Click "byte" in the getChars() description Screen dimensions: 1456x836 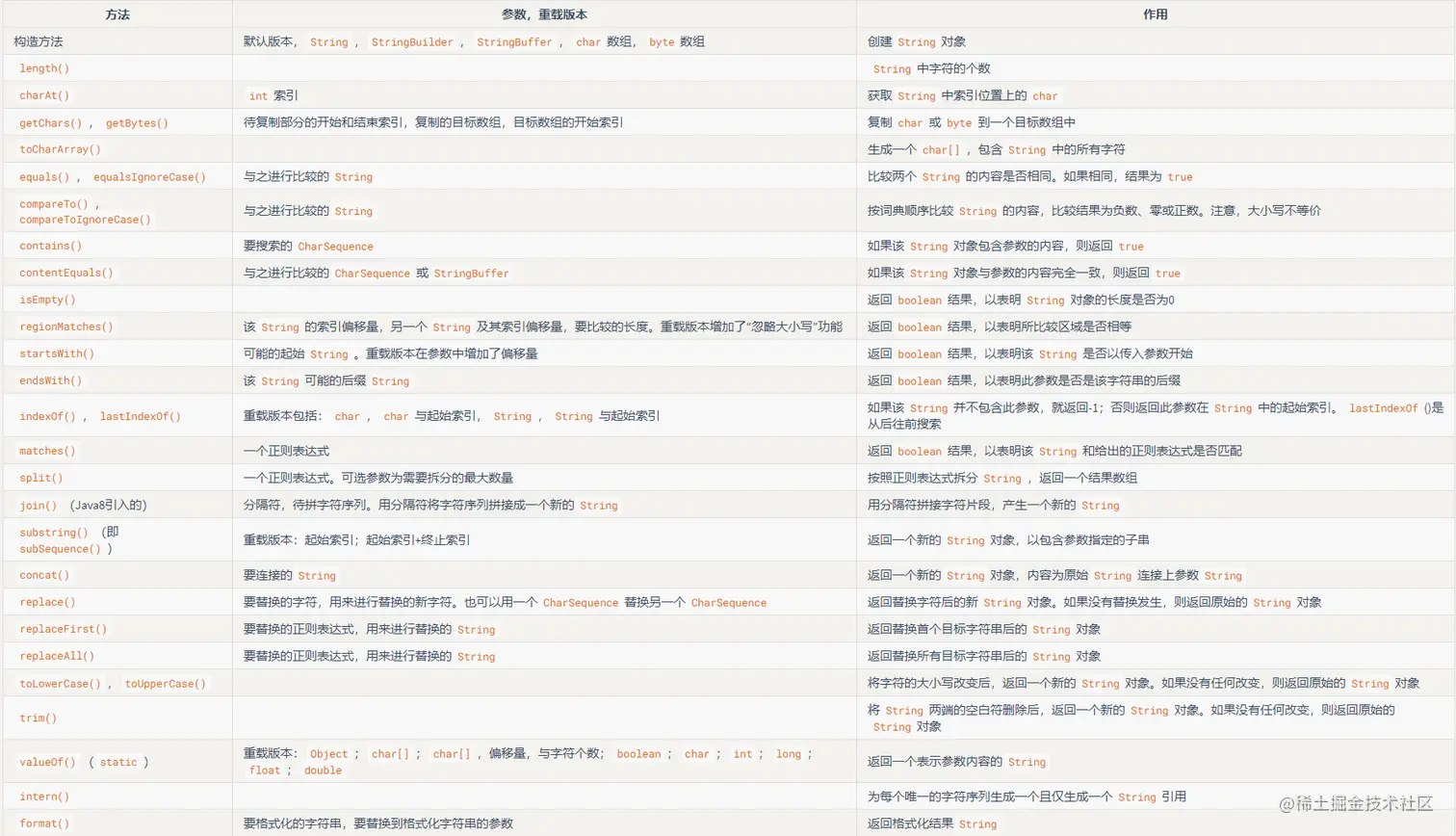[x=959, y=122]
